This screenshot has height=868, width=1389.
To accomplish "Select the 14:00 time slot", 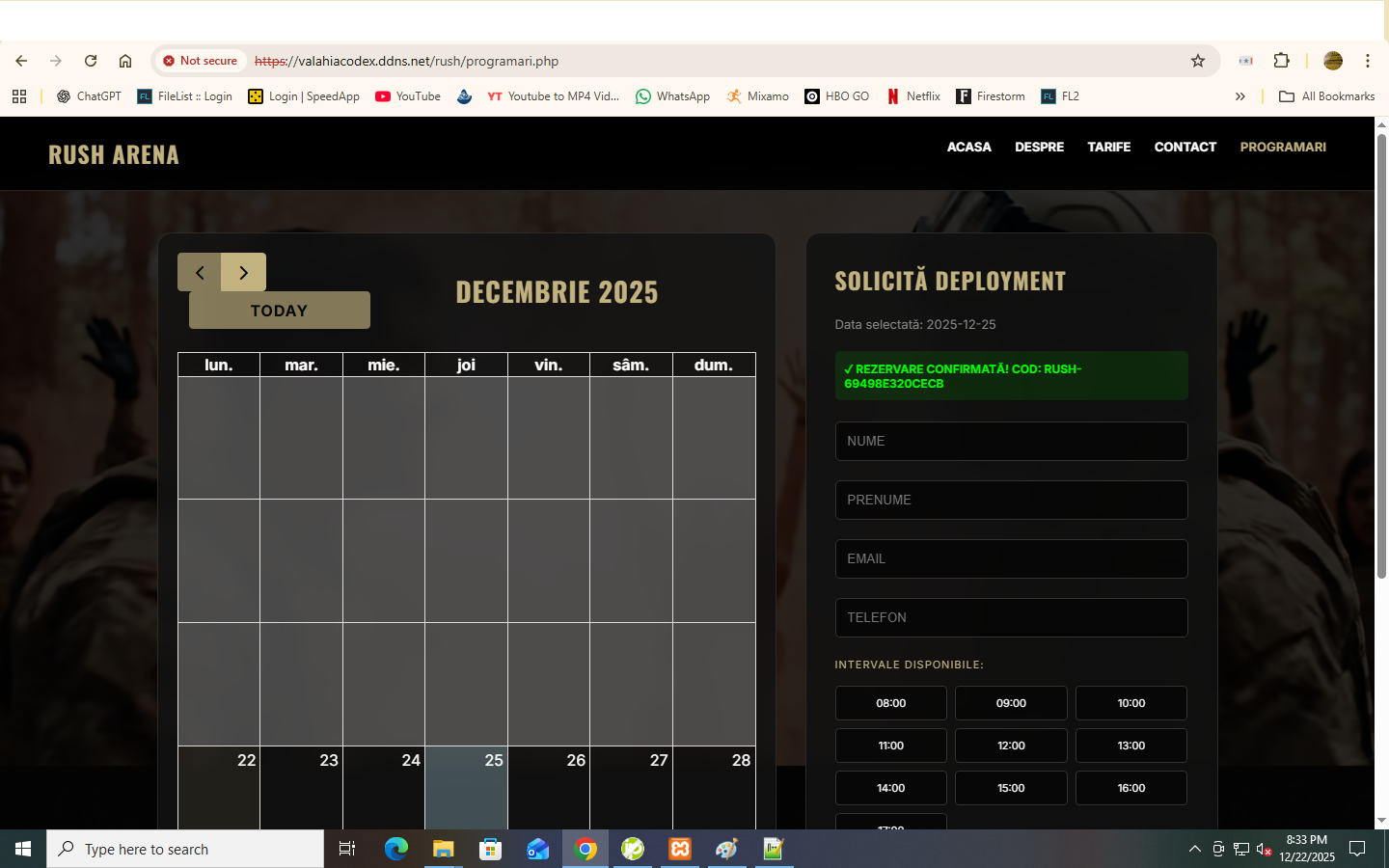I will (x=890, y=788).
